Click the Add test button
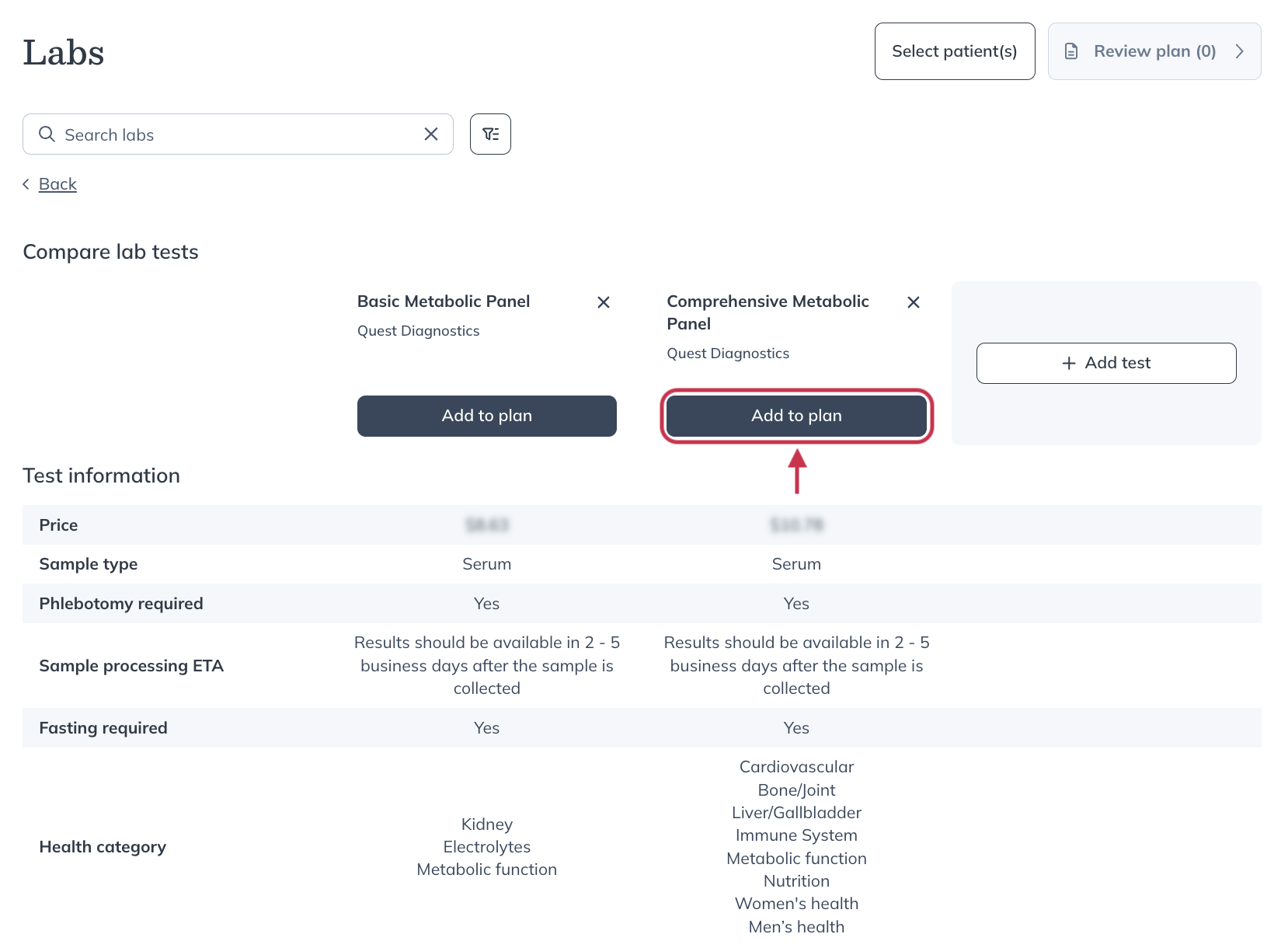This screenshot has width=1288, height=948. pyautogui.click(x=1106, y=363)
